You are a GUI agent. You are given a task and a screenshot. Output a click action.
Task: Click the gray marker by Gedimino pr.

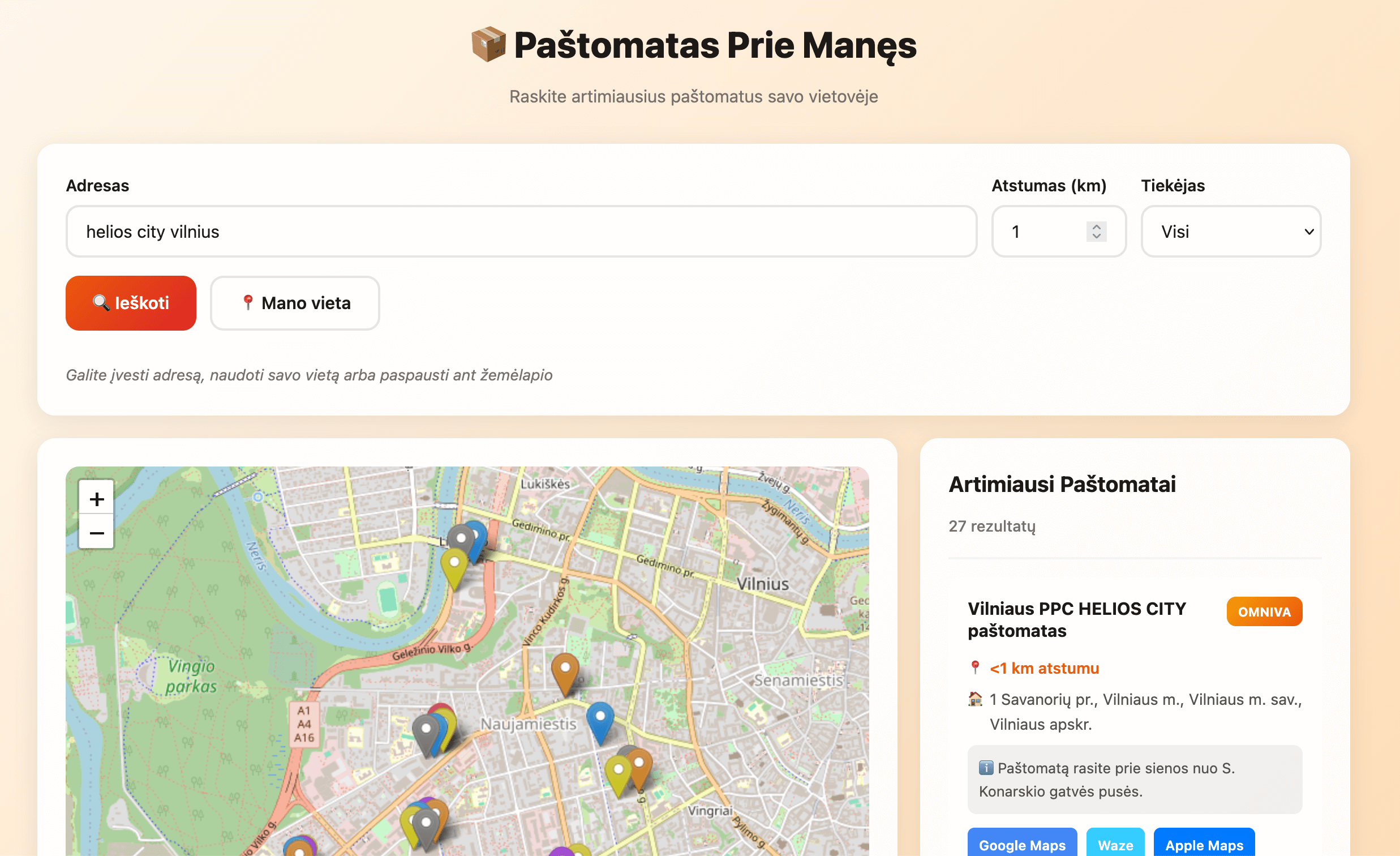point(460,538)
